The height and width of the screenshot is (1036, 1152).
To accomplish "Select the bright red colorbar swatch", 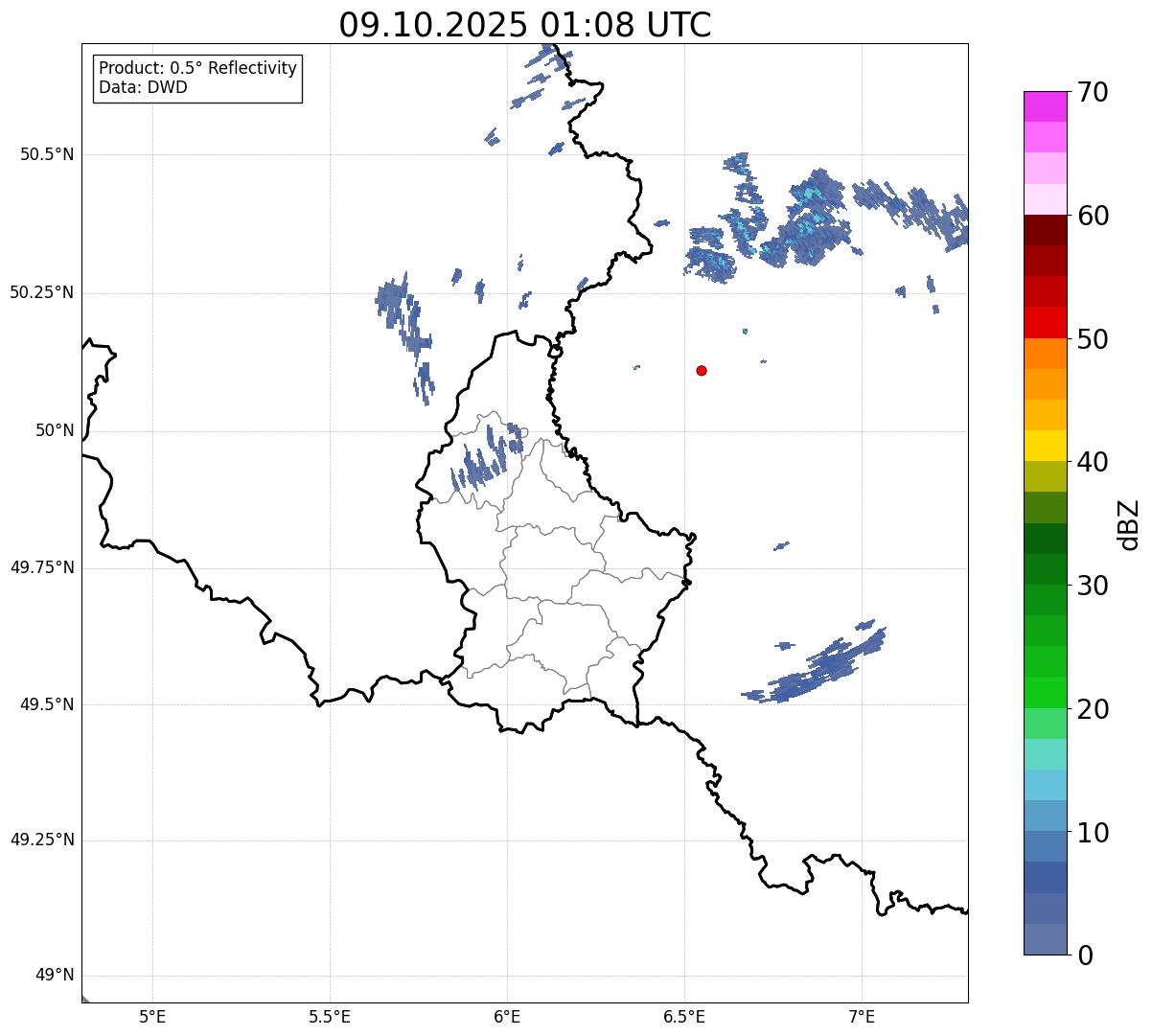I will (x=1046, y=322).
